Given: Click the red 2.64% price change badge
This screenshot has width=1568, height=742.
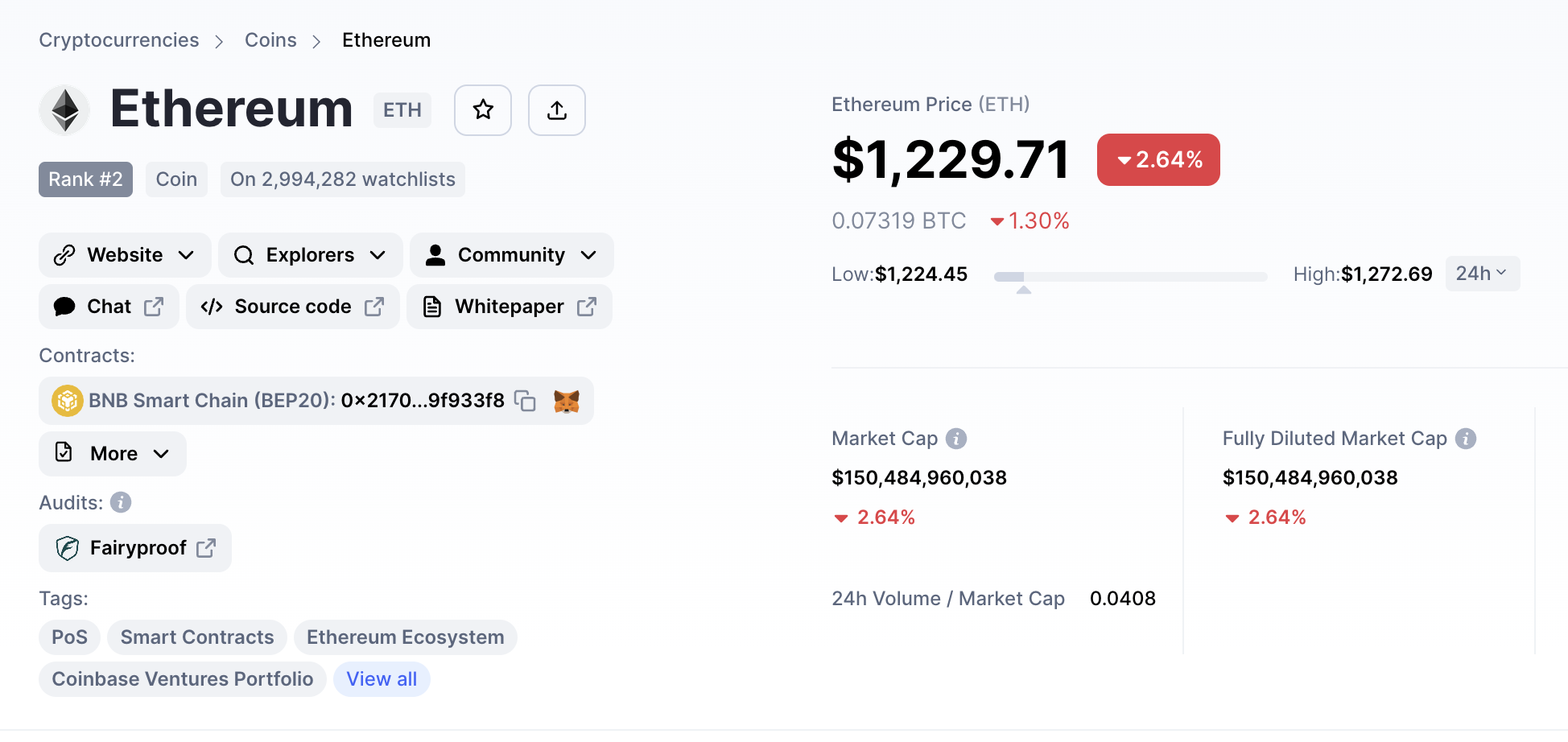Looking at the screenshot, I should pyautogui.click(x=1158, y=159).
